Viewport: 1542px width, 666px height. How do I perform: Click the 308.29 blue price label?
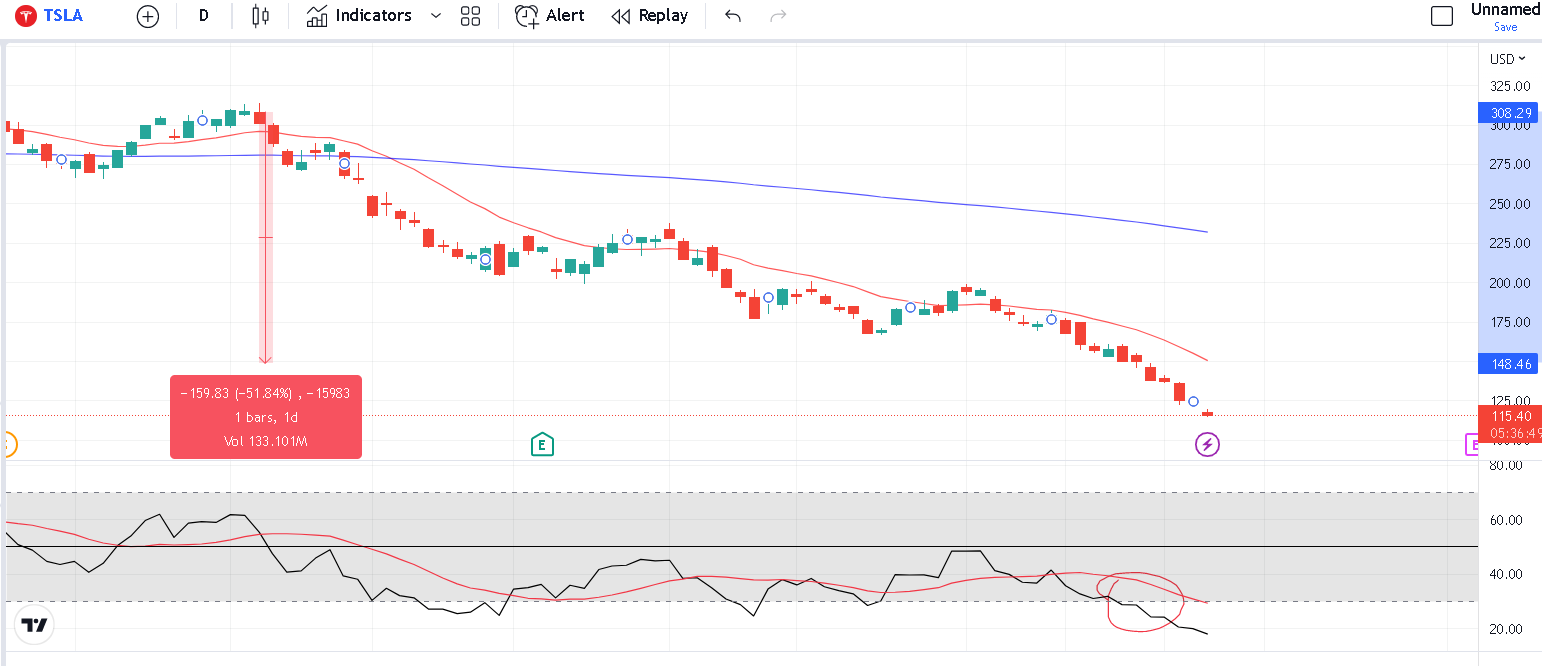pyautogui.click(x=1510, y=113)
